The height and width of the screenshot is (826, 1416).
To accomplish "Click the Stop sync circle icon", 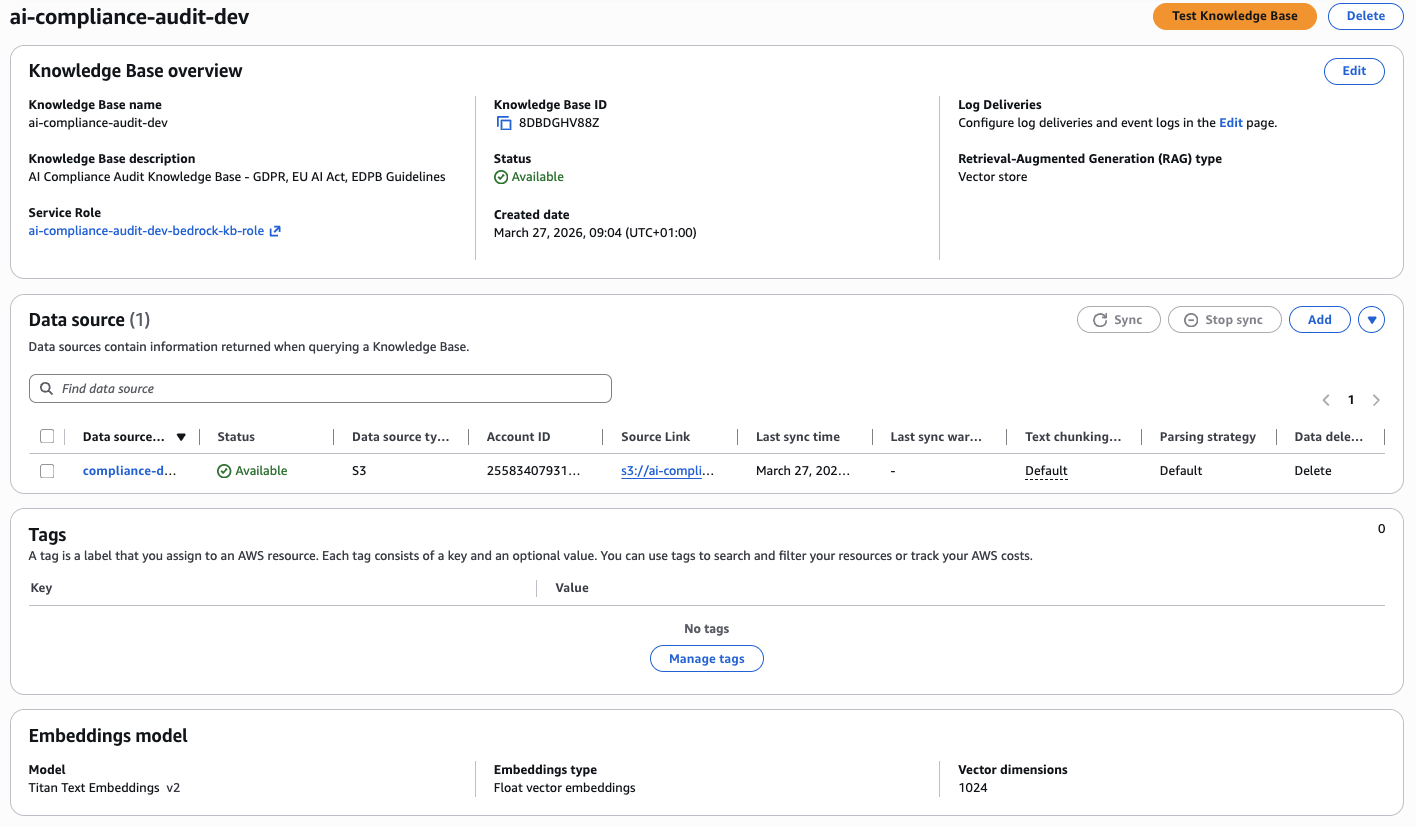I will click(1190, 319).
